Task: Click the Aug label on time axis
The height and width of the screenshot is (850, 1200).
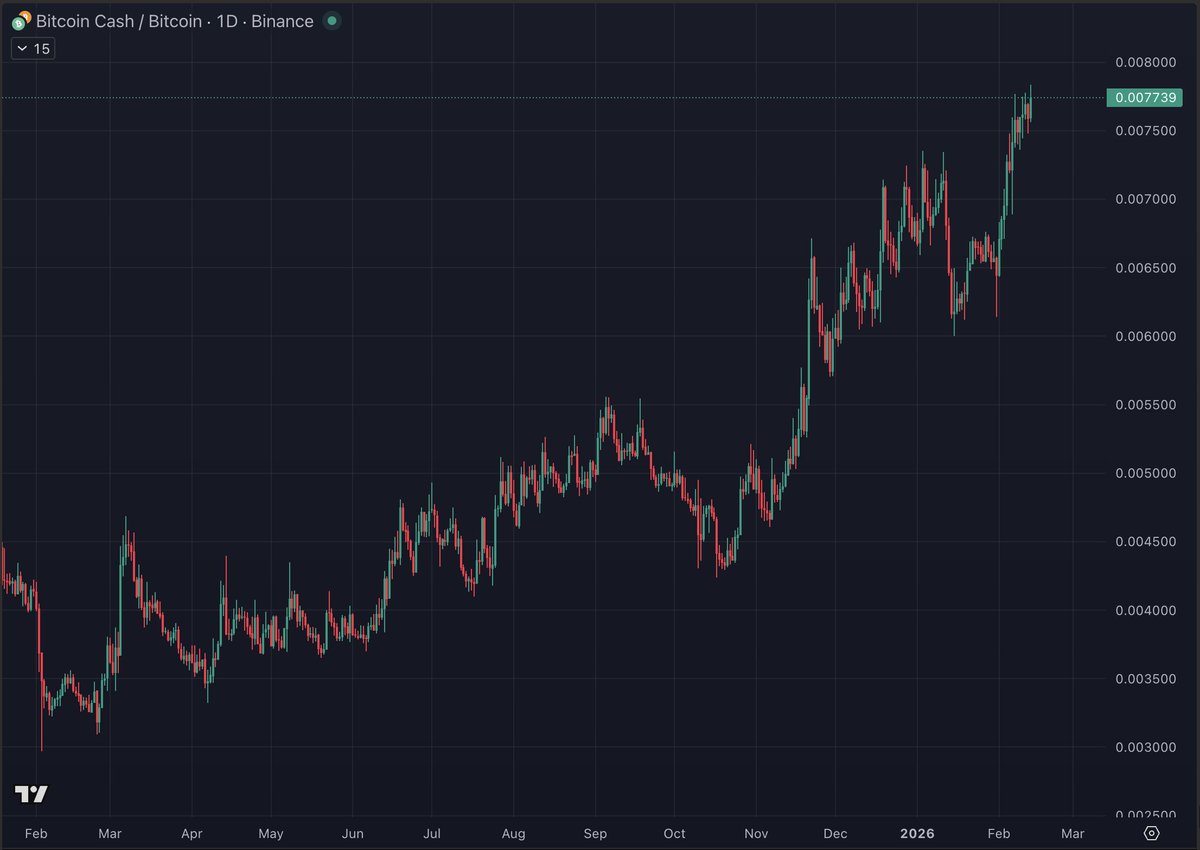Action: point(513,833)
